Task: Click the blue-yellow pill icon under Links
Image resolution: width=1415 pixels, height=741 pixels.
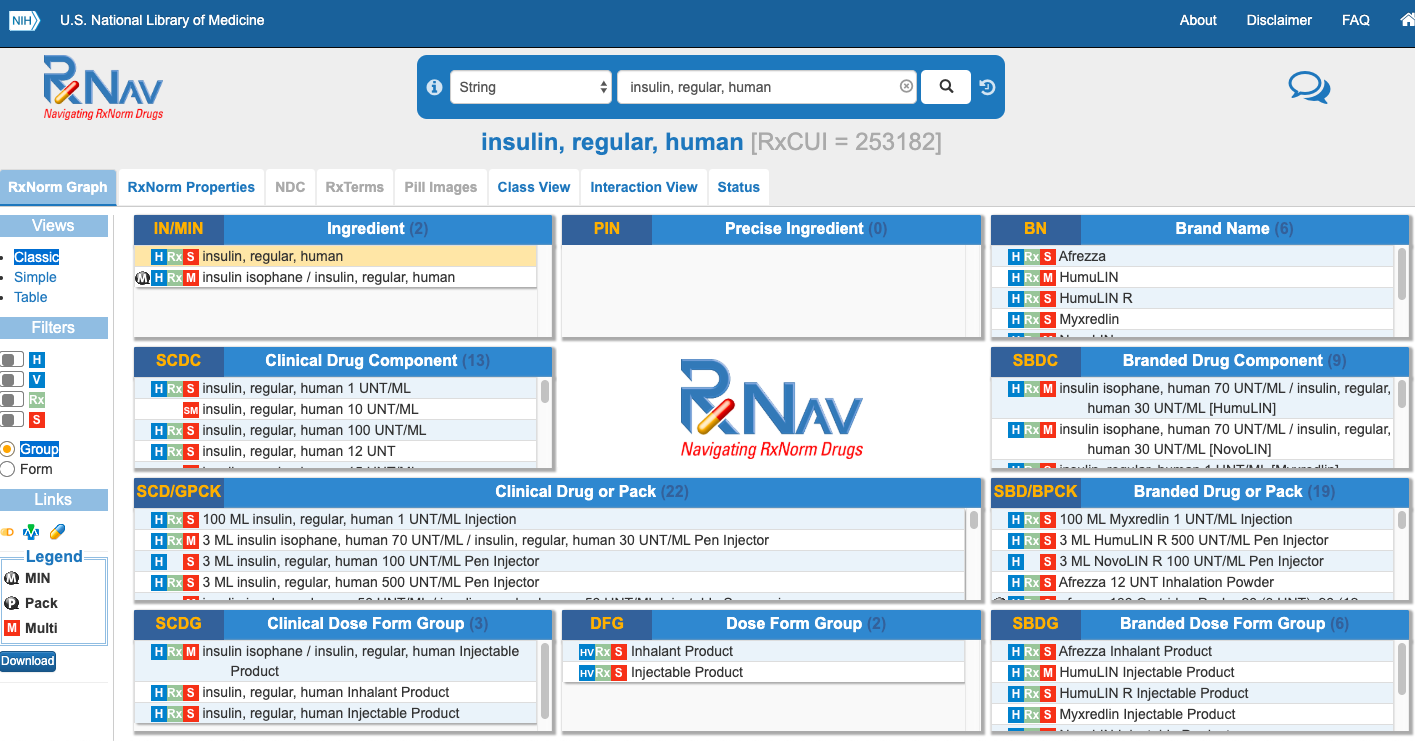Action: point(57,531)
